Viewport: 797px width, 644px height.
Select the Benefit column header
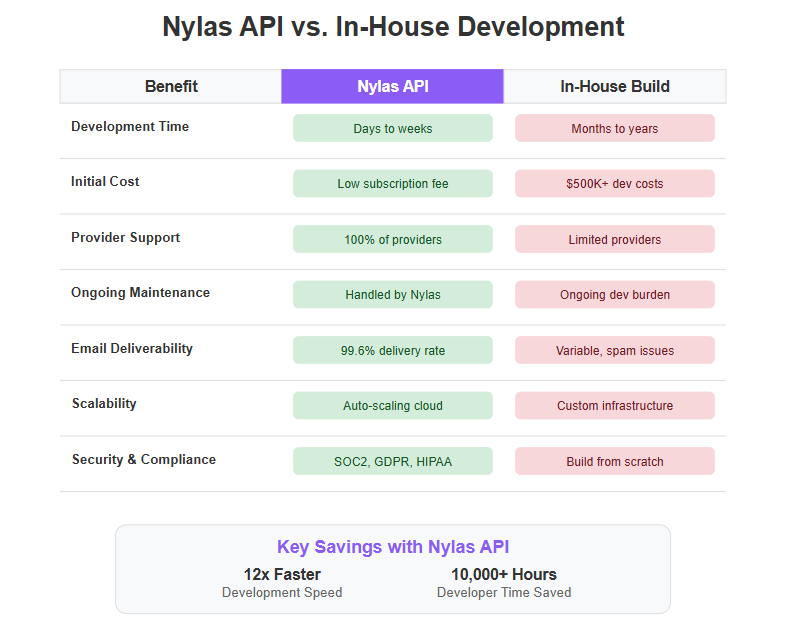(x=171, y=86)
